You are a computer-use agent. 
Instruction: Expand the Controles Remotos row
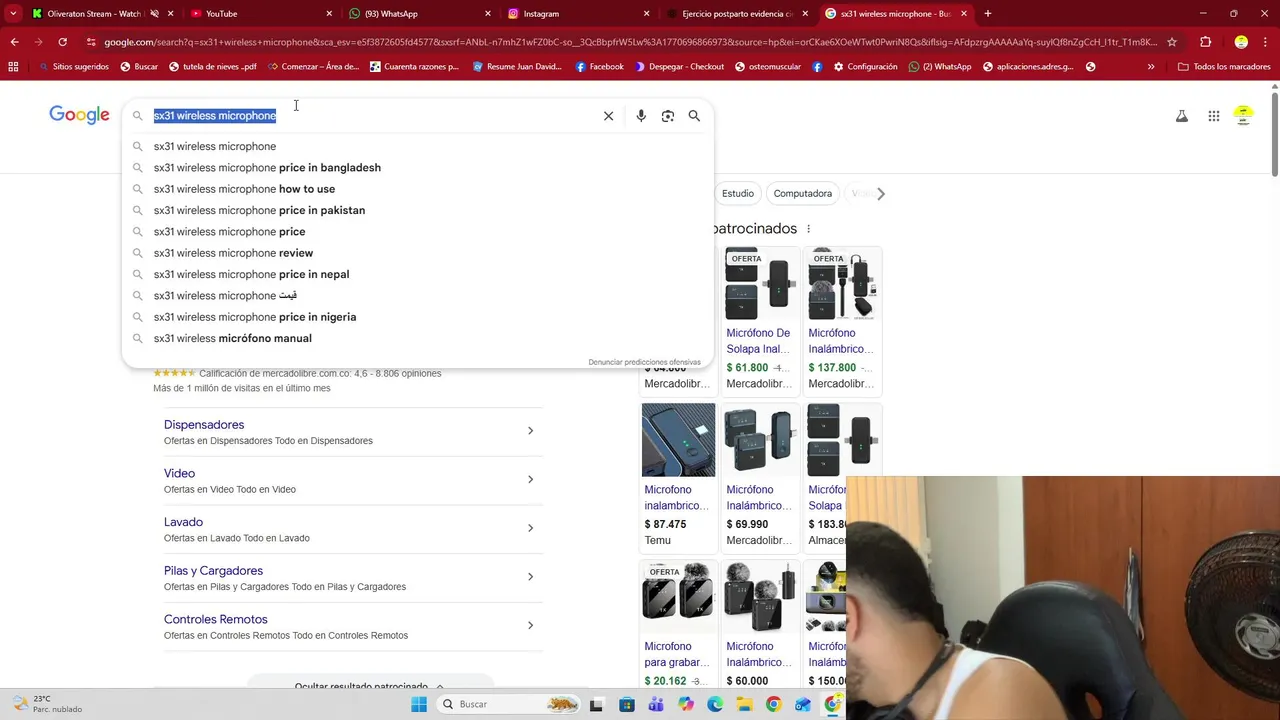tap(353, 626)
